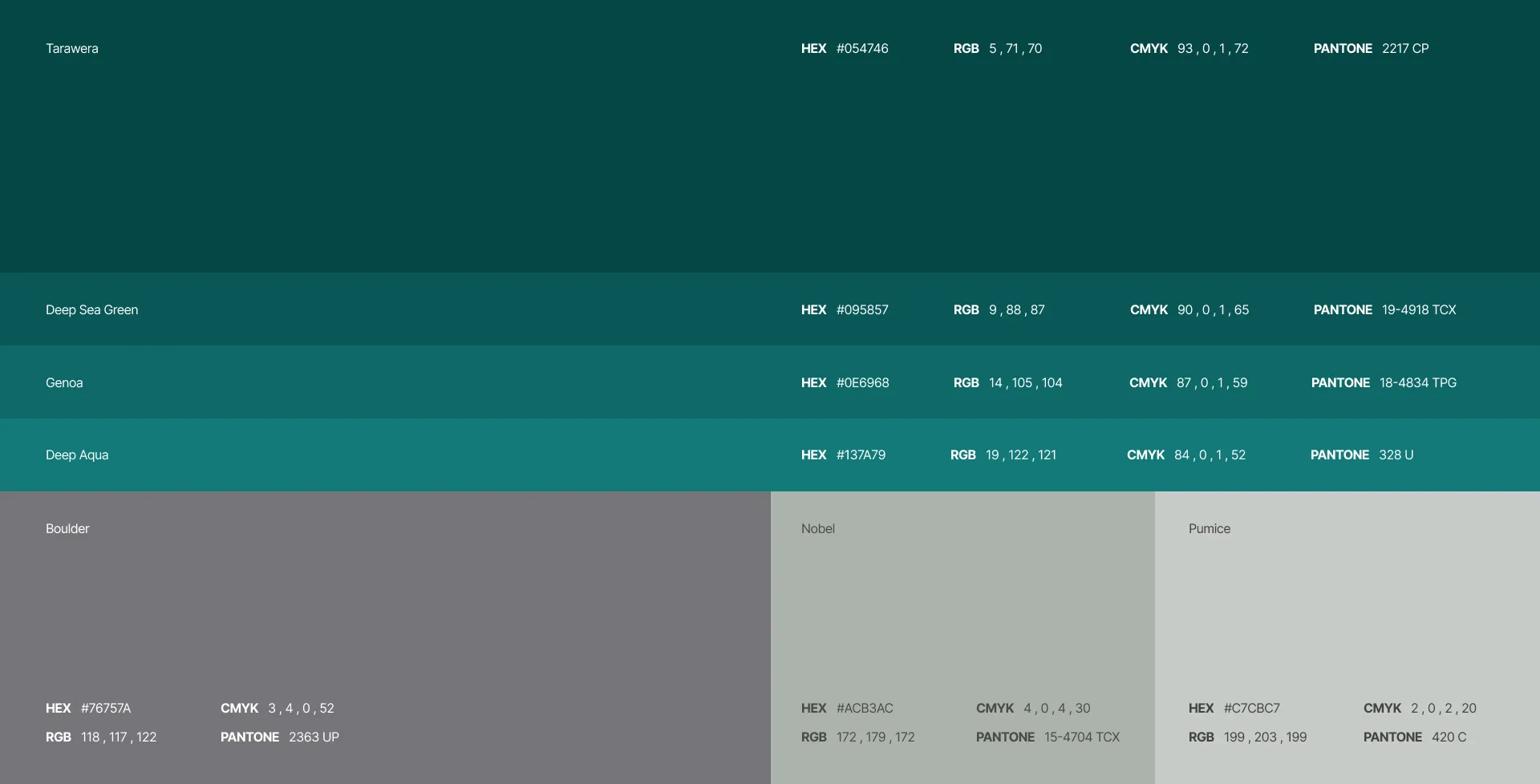Click Pantone code 18-4834 TPG
Viewport: 1540px width, 784px height.
click(1418, 382)
